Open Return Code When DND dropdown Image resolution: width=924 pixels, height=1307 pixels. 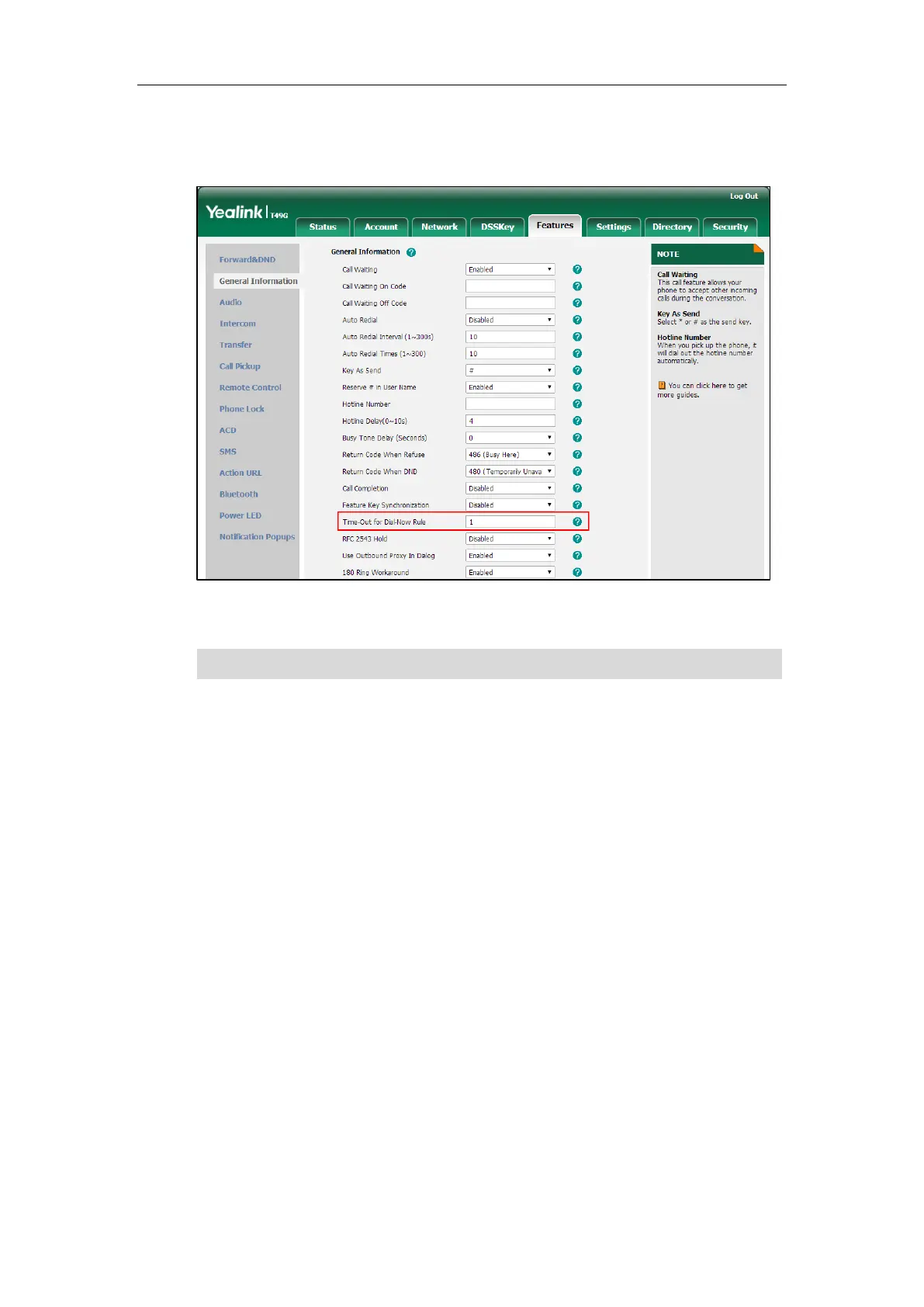pos(510,471)
